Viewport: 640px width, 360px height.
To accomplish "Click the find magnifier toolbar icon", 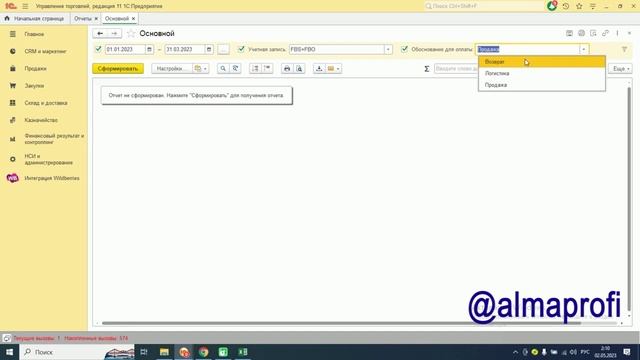I will pos(223,69).
